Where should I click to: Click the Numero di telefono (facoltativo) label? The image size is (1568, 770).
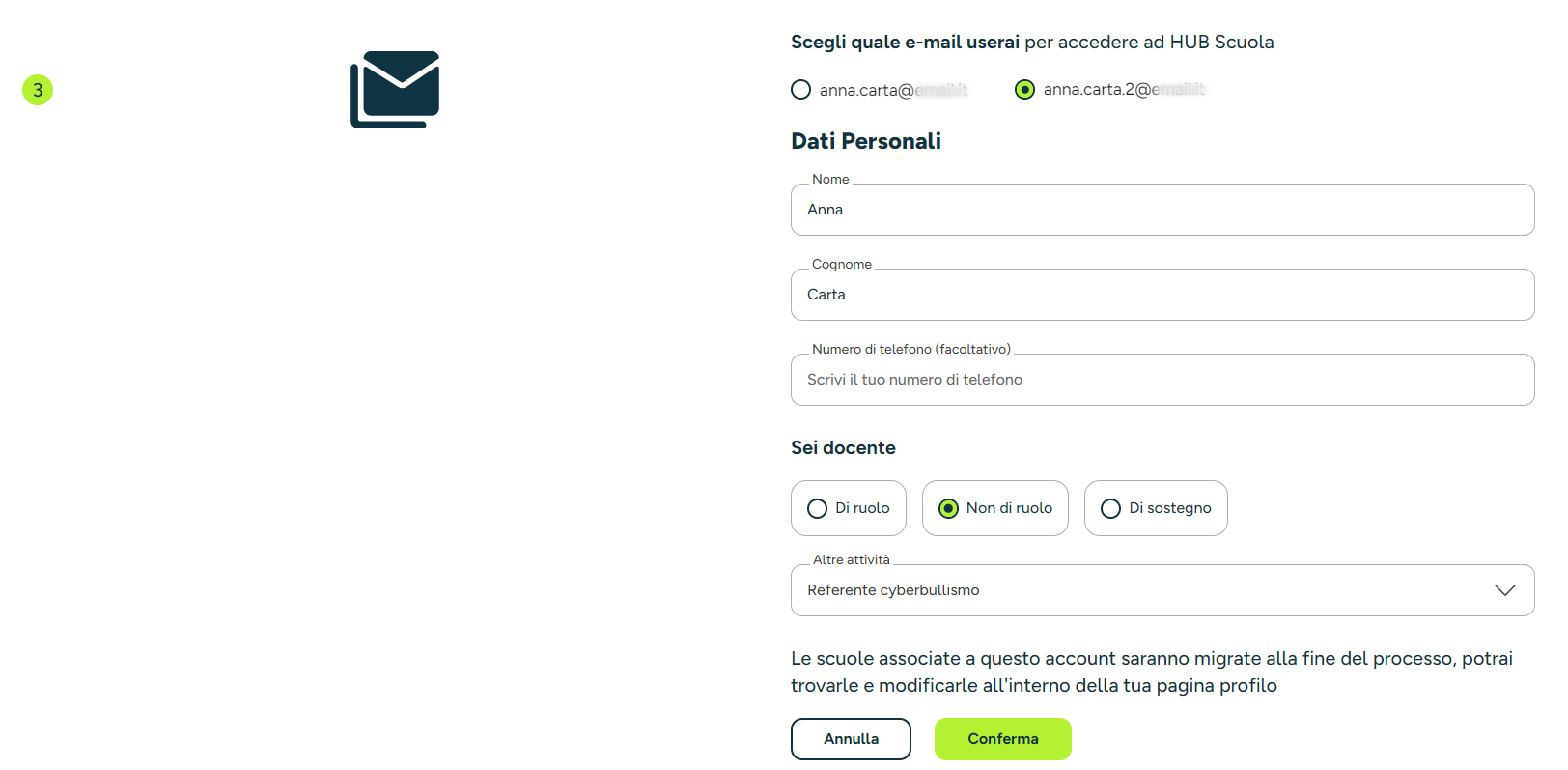click(x=911, y=349)
